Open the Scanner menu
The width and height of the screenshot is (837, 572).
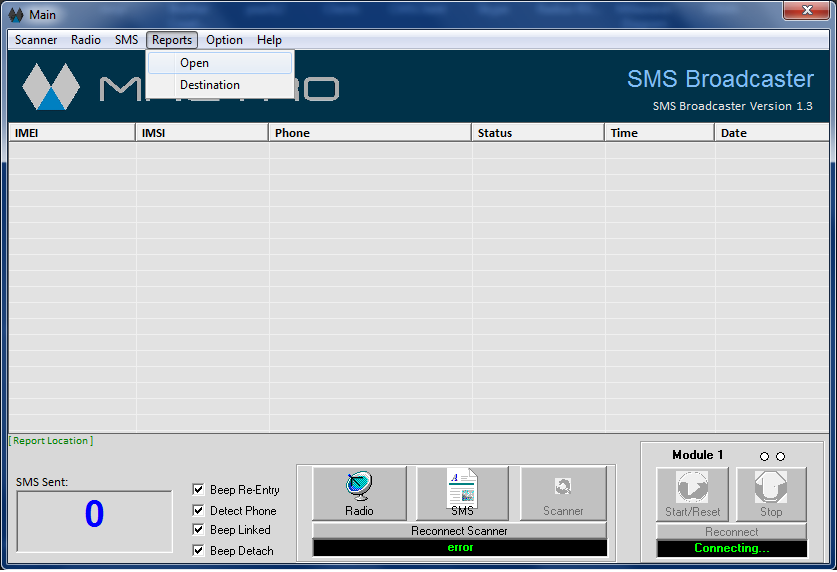(36, 40)
